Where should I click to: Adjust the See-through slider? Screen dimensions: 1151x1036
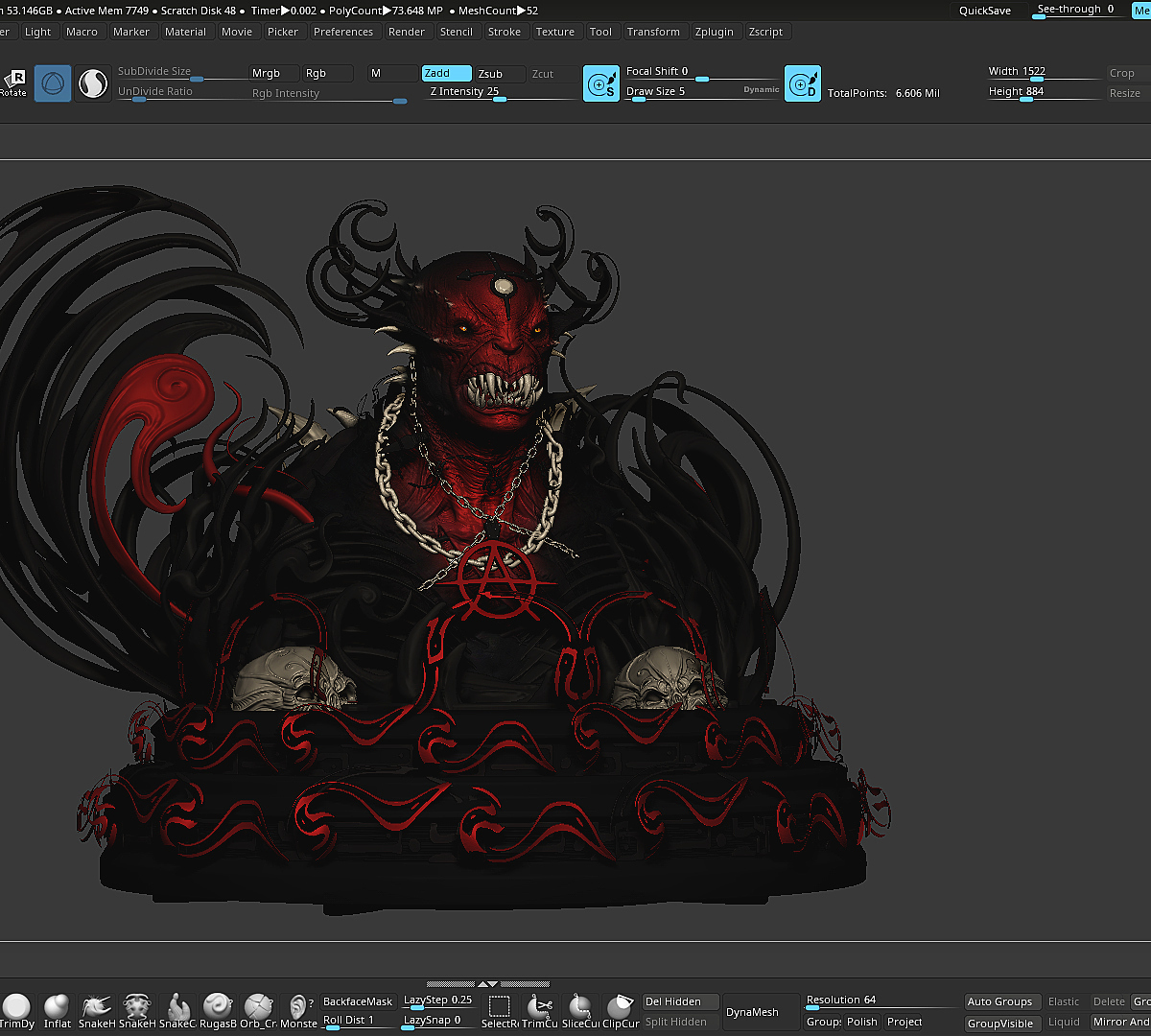(x=1080, y=11)
